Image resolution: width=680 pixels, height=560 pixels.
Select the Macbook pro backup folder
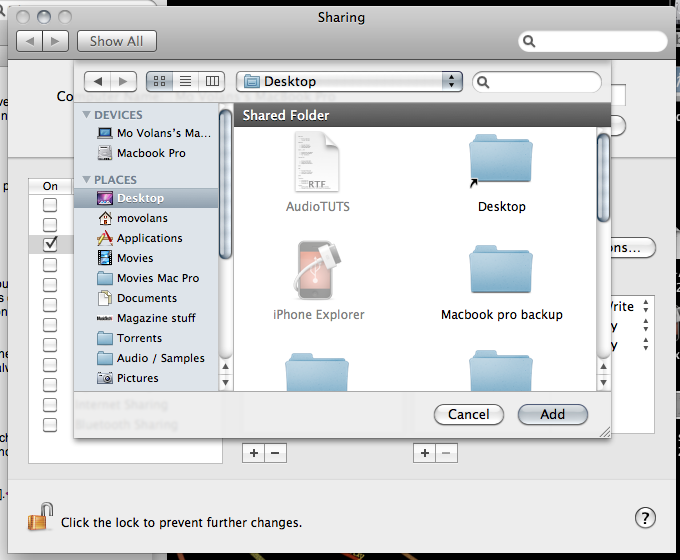pos(501,271)
